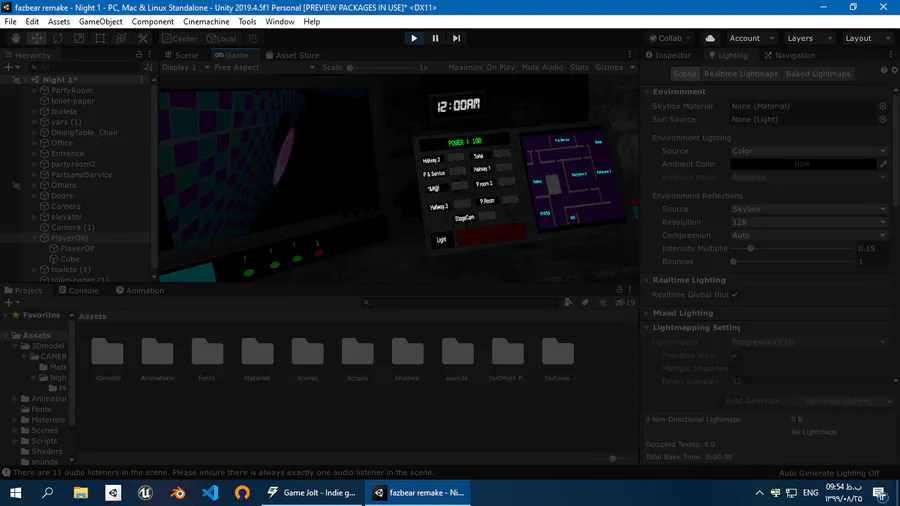Toggle Maximize On Play
The image size is (900, 506).
click(481, 67)
